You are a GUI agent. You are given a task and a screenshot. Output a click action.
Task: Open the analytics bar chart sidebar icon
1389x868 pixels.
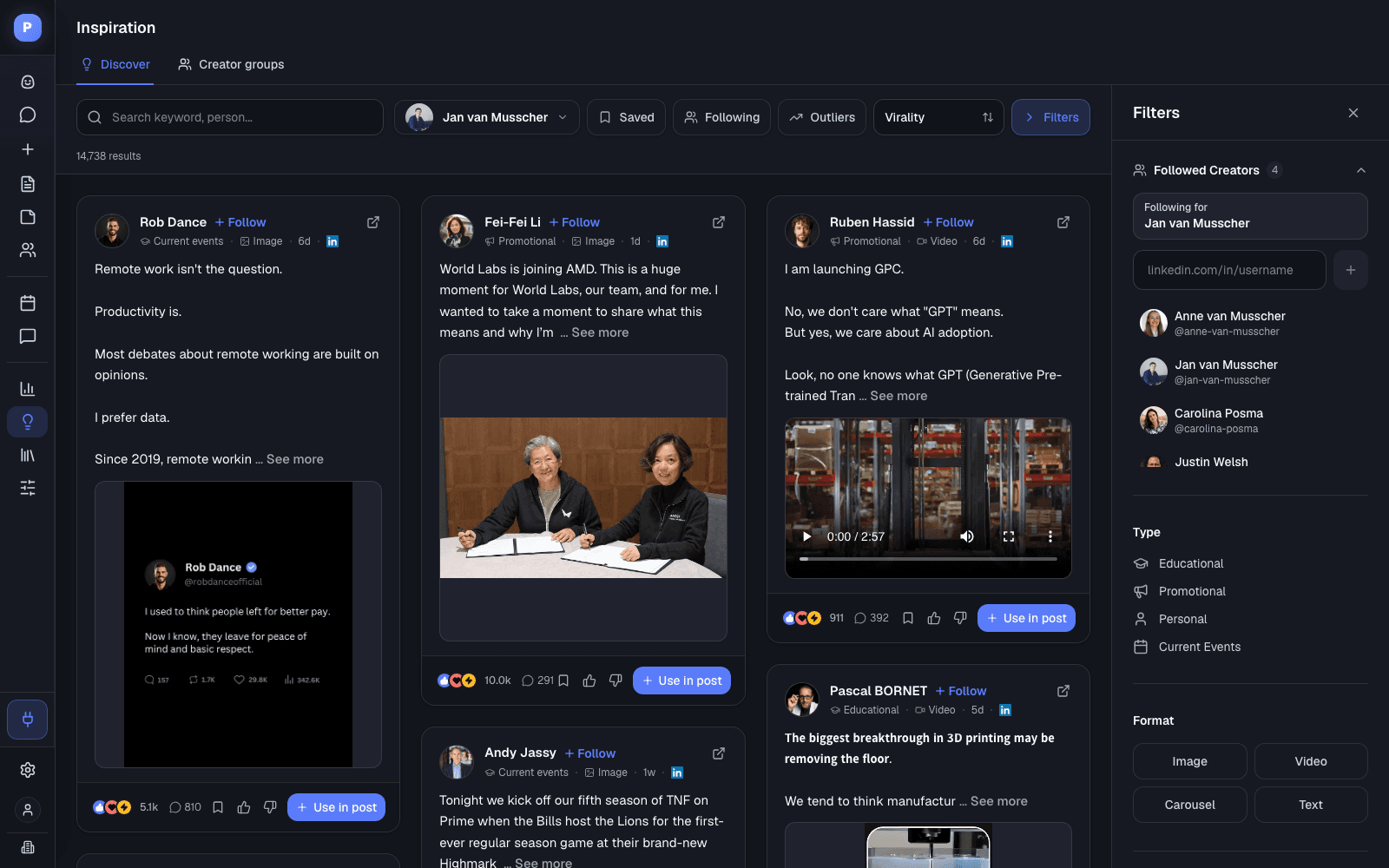pos(28,389)
